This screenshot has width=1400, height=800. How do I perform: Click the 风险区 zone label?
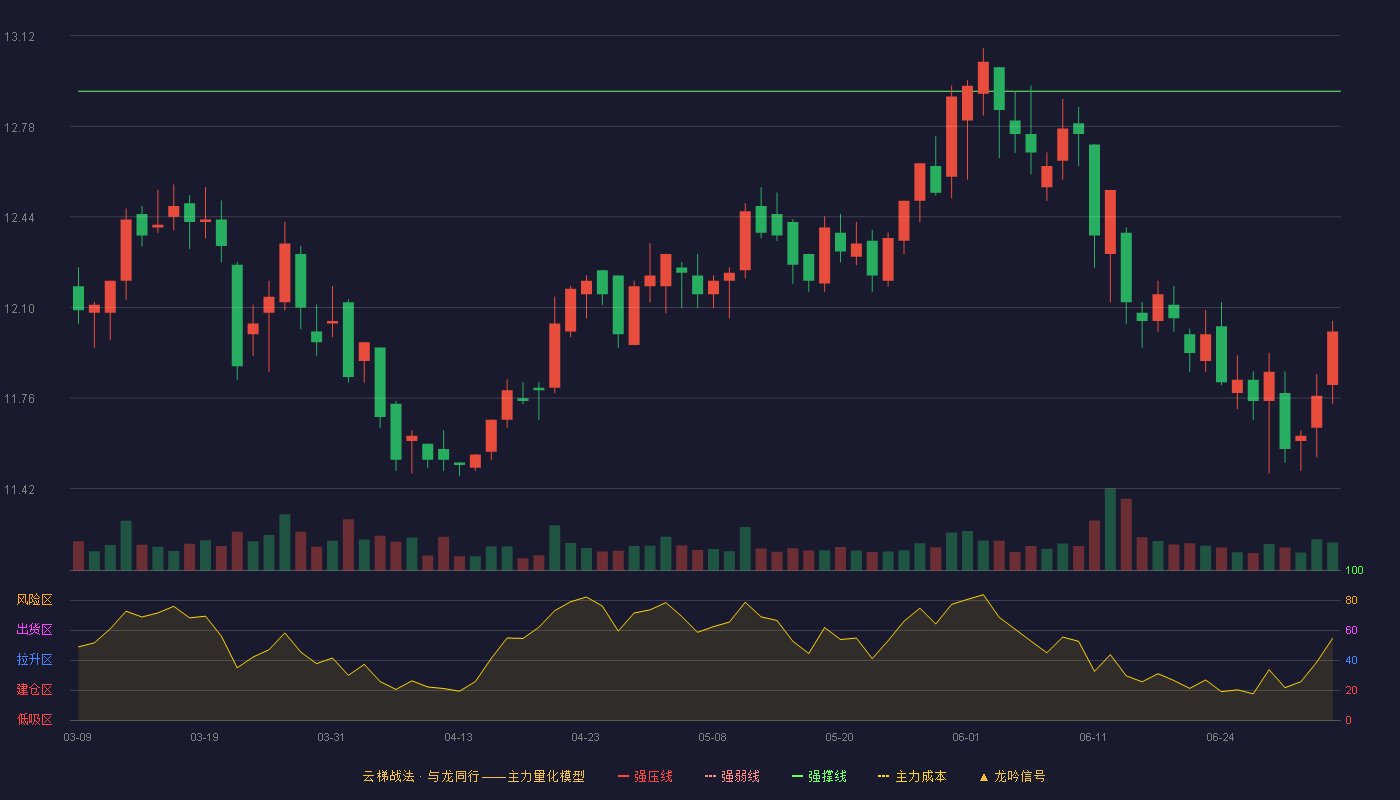[x=34, y=600]
